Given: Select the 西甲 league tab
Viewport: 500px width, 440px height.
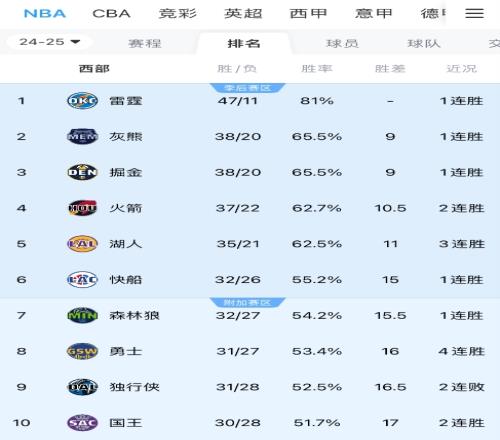Looking at the screenshot, I should pyautogui.click(x=308, y=14).
